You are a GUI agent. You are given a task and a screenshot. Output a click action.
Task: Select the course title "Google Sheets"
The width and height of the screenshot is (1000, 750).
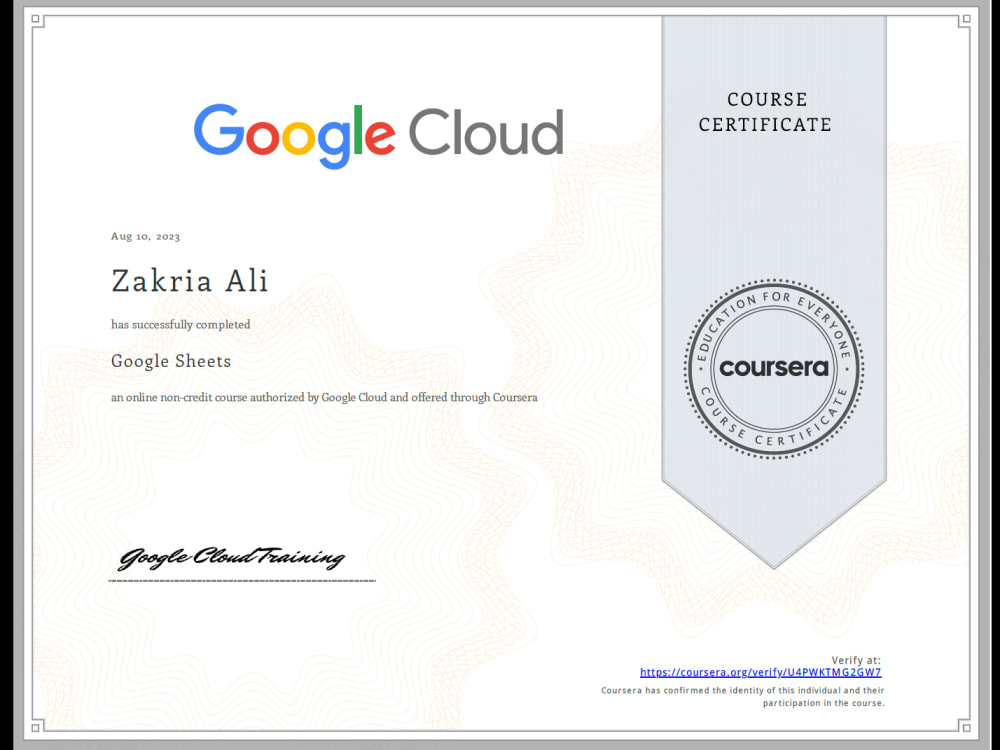tap(171, 361)
